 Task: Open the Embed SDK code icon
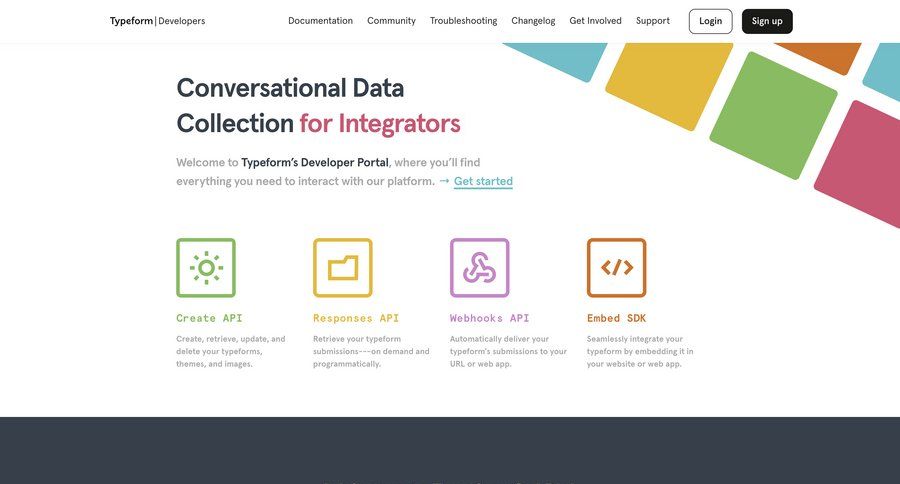click(x=616, y=268)
